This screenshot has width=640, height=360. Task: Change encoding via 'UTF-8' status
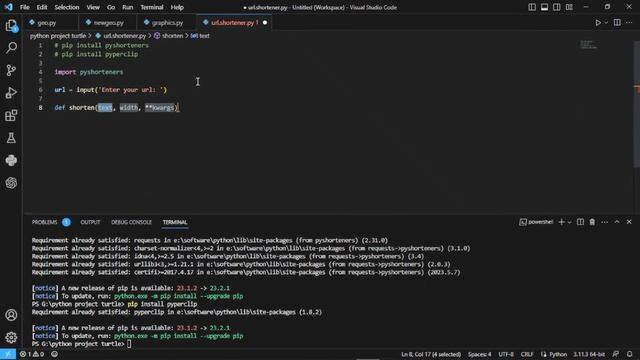click(506, 354)
